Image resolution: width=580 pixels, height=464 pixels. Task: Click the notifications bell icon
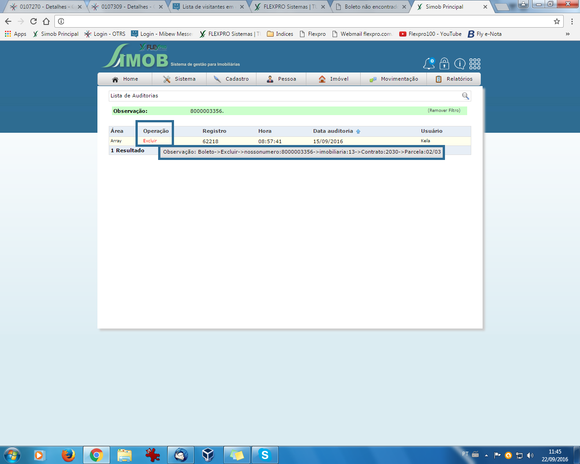pos(429,64)
